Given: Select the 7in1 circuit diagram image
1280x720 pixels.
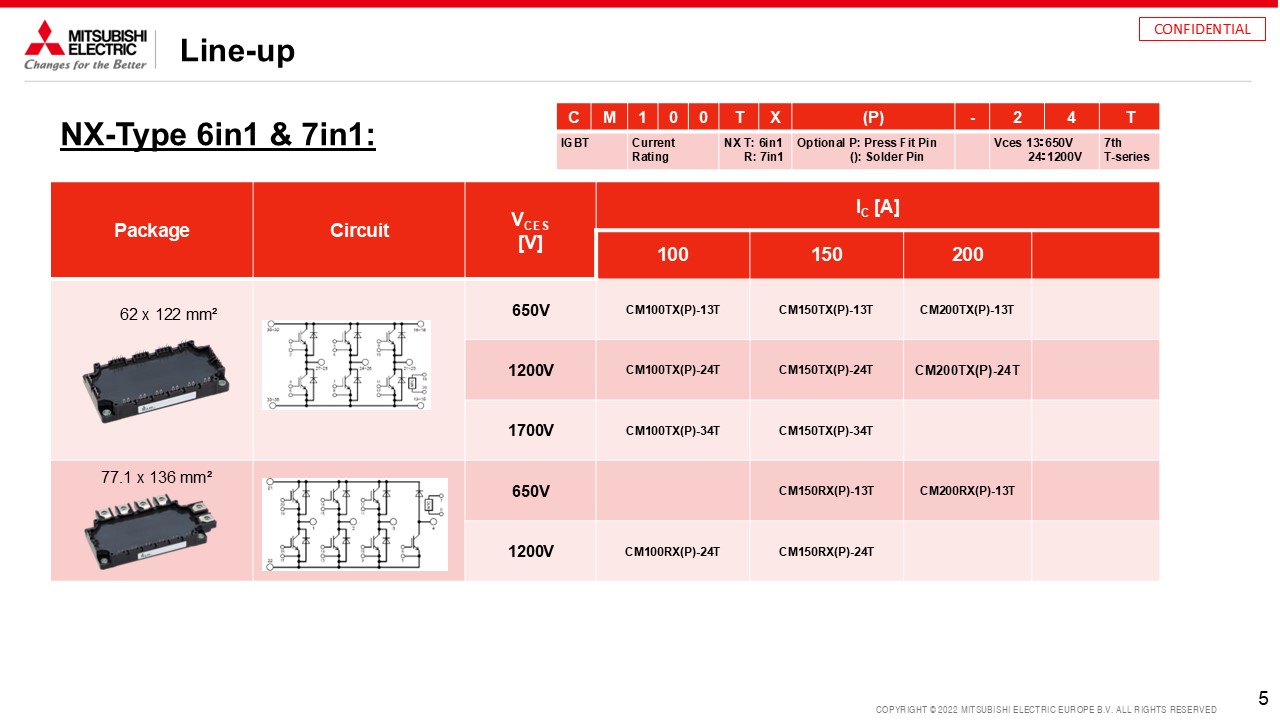Looking at the screenshot, I should (x=355, y=524).
